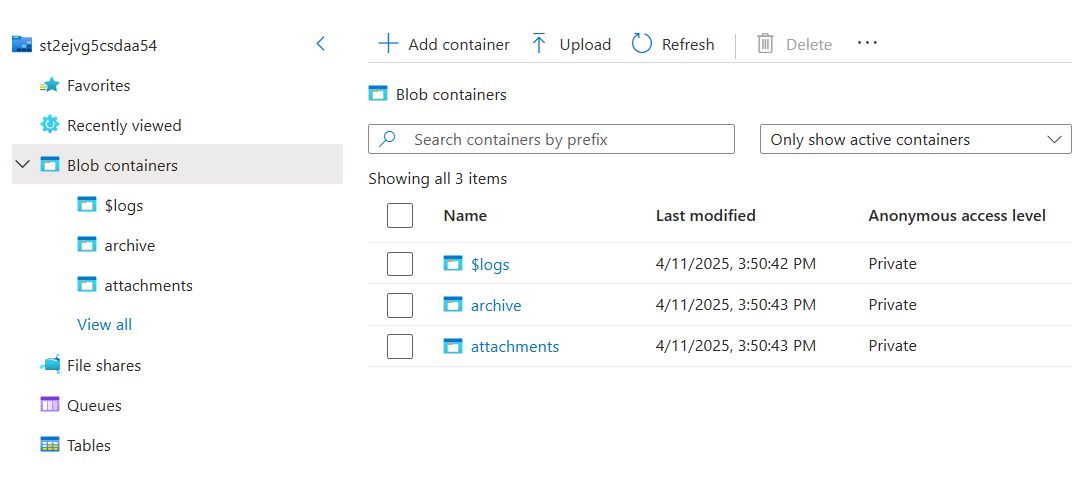Collapse the side navigation panel chevron
The height and width of the screenshot is (485, 1089).
coord(320,44)
